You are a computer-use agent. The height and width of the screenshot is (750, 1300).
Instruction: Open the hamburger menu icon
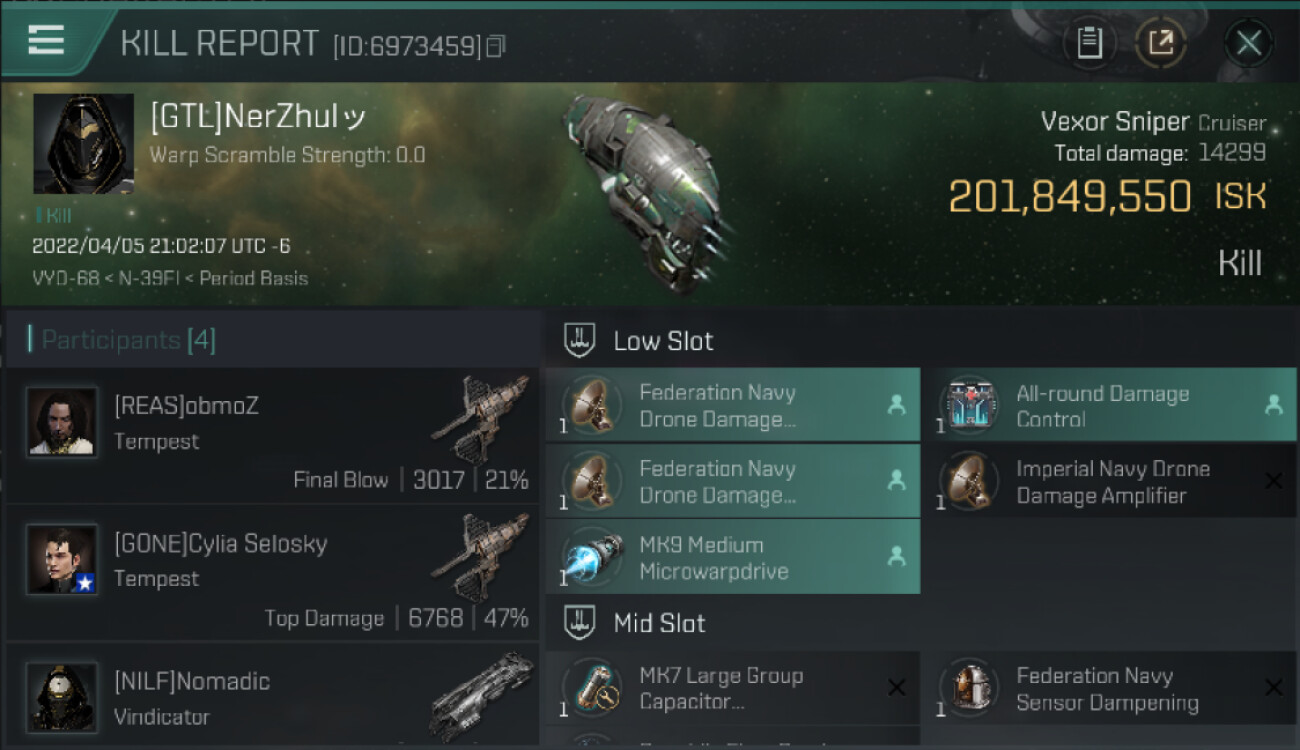tap(46, 40)
